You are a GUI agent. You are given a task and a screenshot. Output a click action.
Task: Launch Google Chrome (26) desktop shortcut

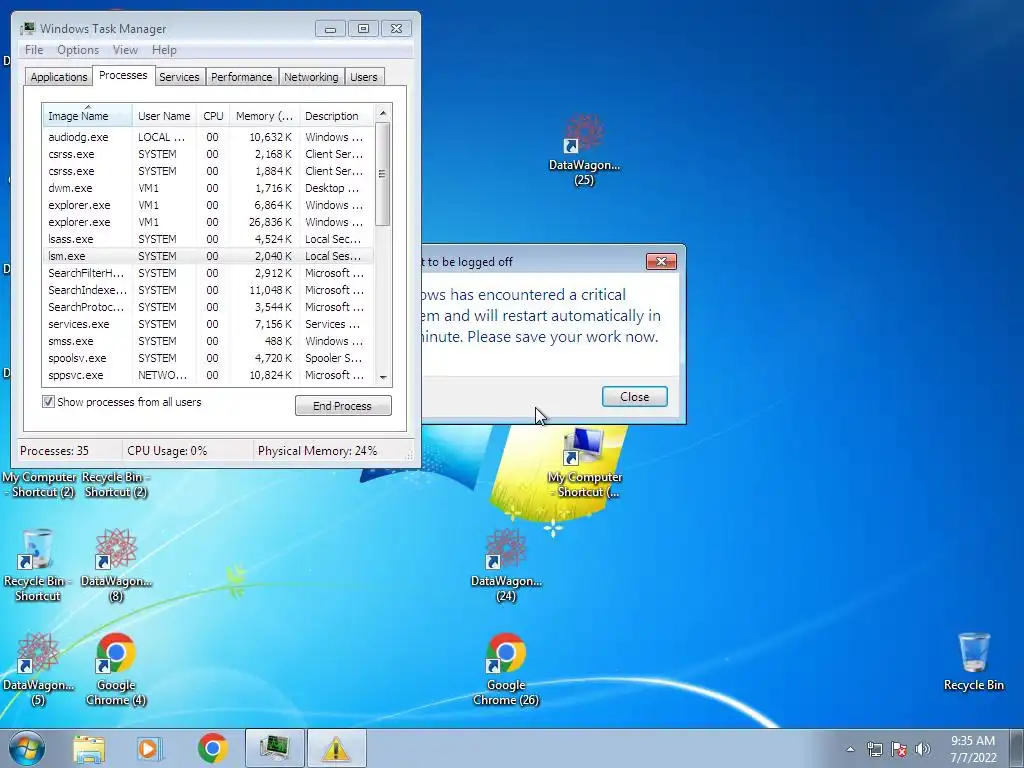506,669
